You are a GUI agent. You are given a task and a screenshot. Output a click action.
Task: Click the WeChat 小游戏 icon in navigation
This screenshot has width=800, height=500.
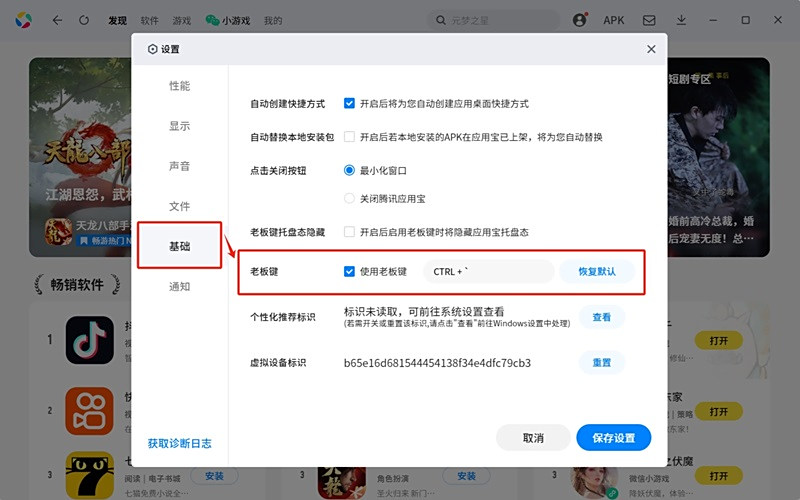pos(212,20)
